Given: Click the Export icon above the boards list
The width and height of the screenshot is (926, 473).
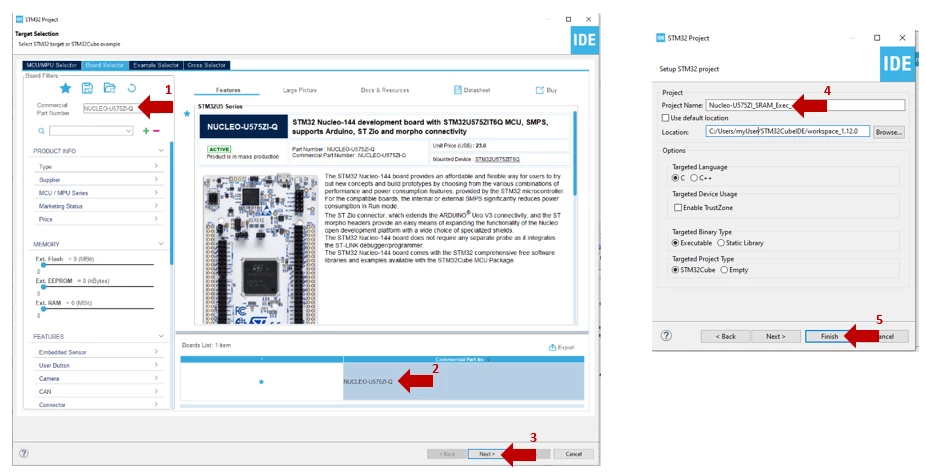Looking at the screenshot, I should 552,347.
